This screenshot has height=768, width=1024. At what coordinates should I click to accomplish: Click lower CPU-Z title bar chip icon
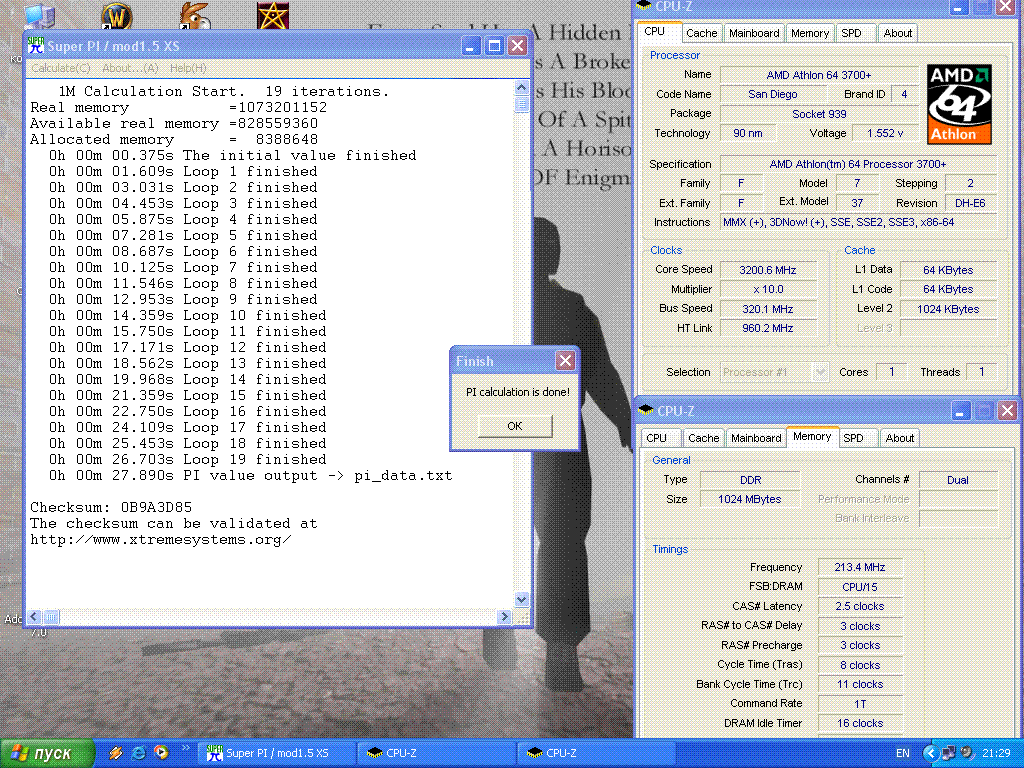coord(646,410)
